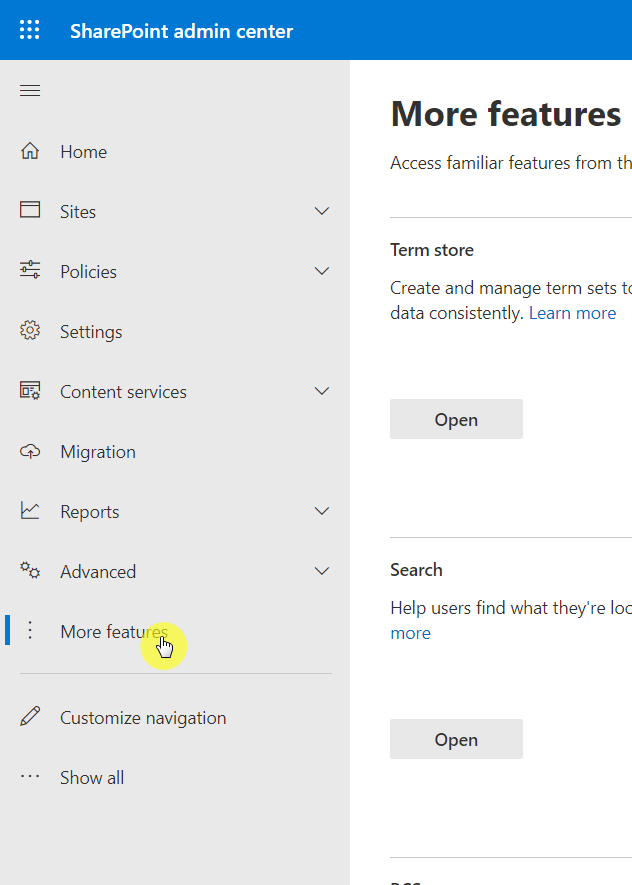The width and height of the screenshot is (632, 885).
Task: Click the Customize navigation pencil icon
Action: coord(30,716)
